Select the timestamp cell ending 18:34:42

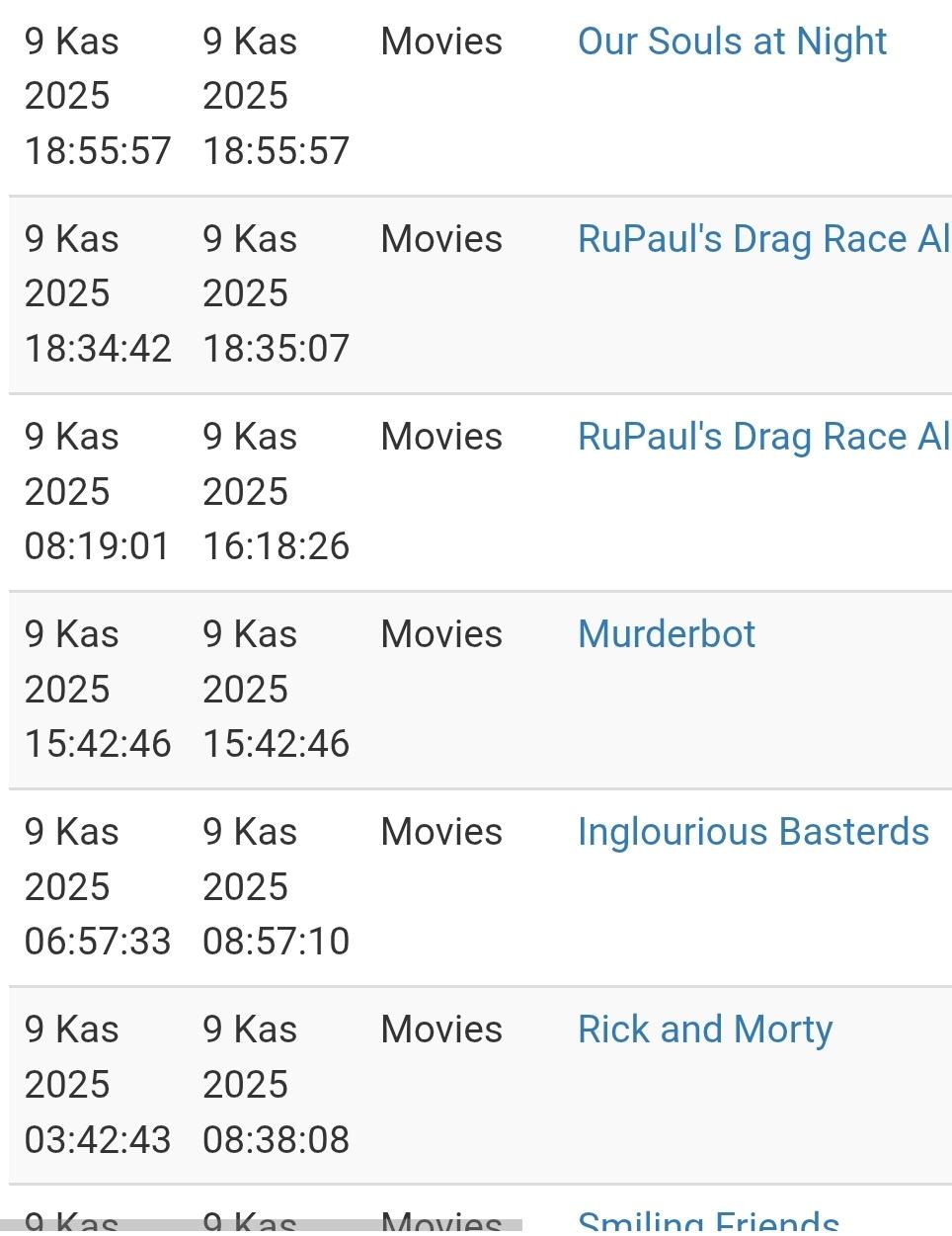[x=98, y=293]
